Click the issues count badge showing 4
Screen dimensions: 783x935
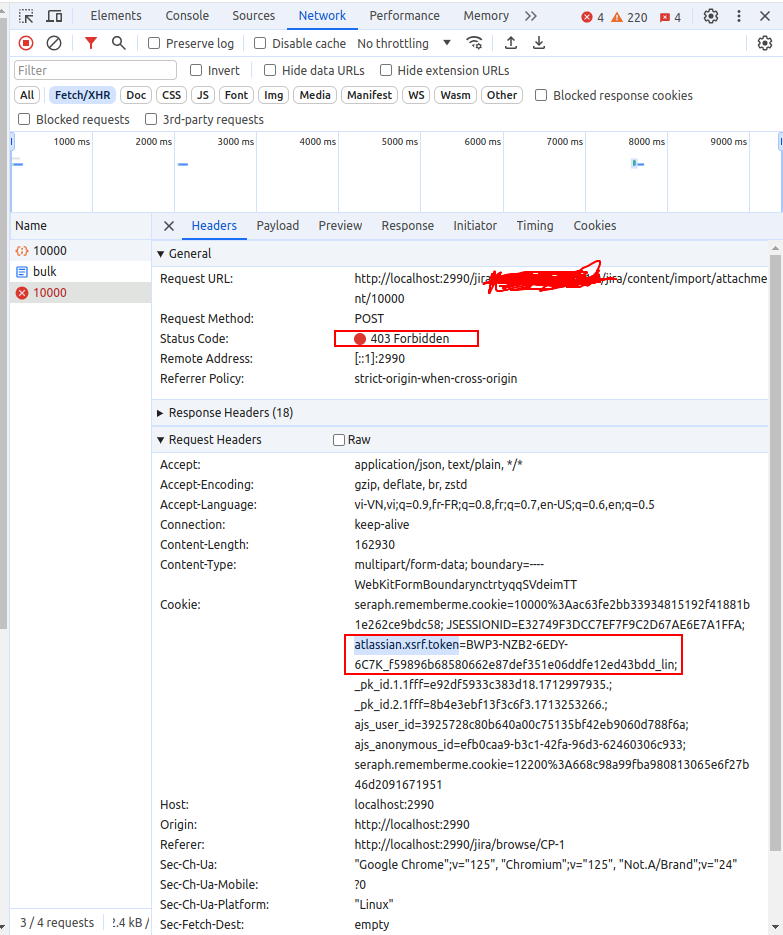click(670, 17)
